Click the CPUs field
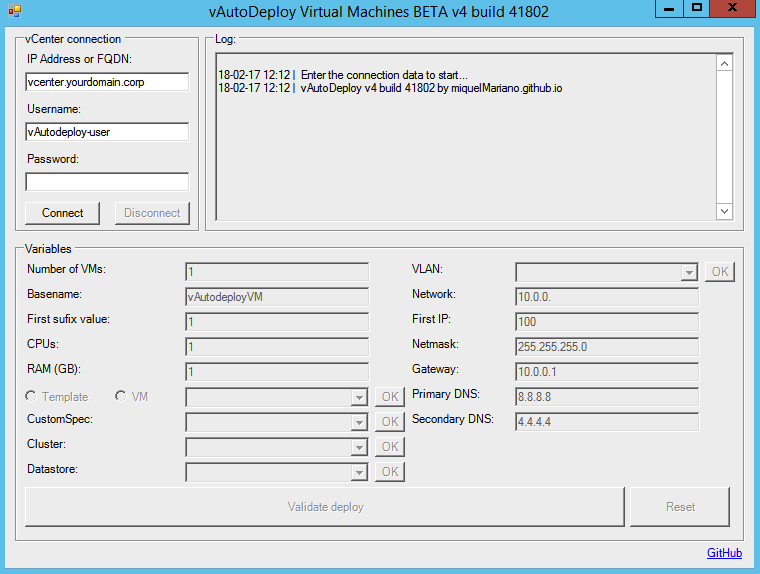The image size is (760, 574). tap(277, 347)
